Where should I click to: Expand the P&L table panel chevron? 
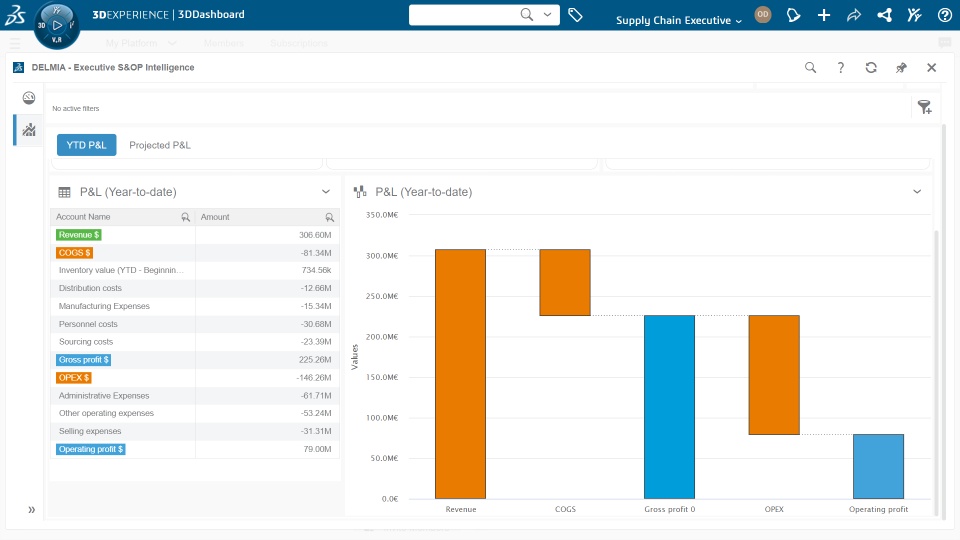pos(326,192)
